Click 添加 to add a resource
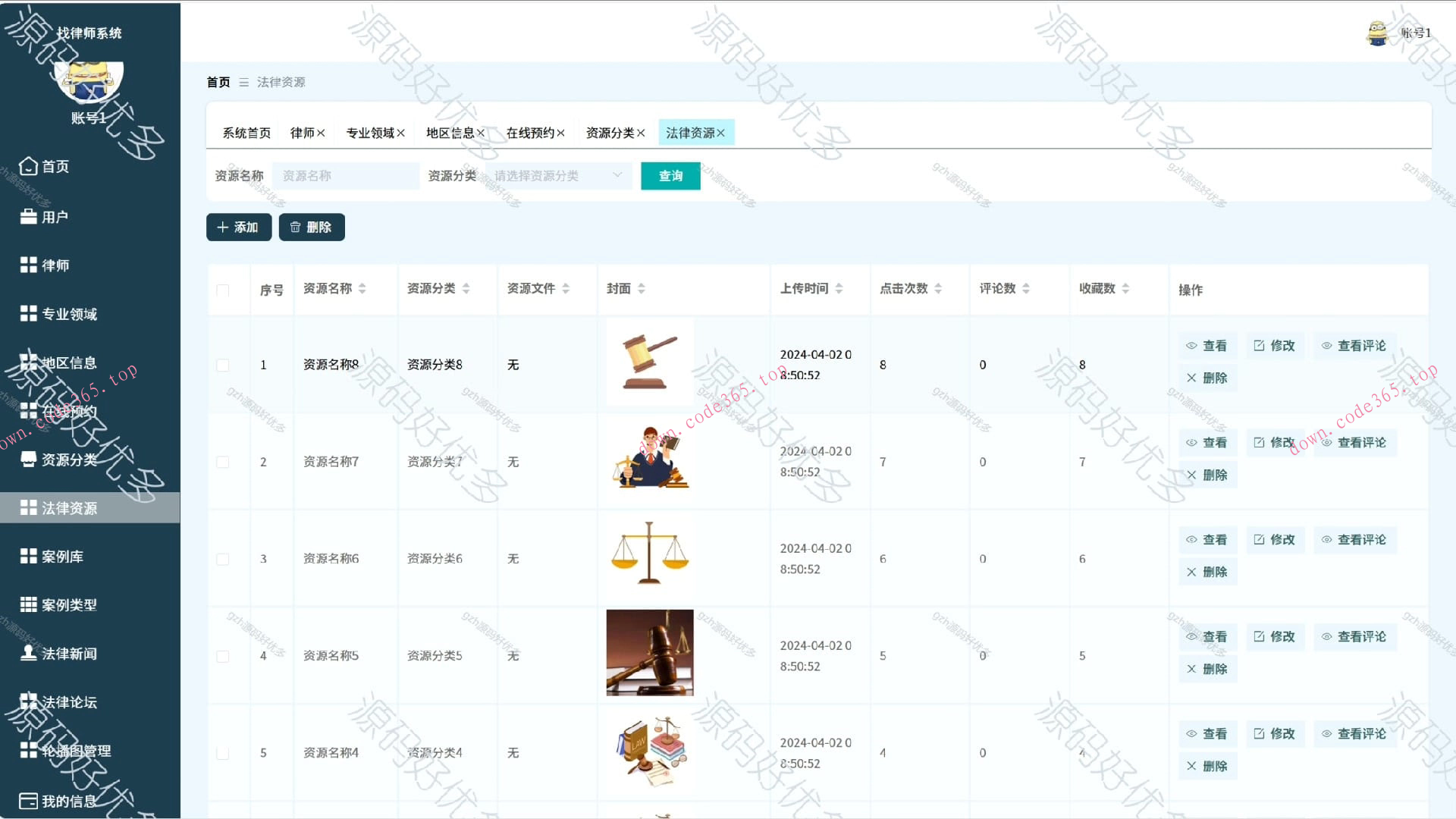This screenshot has width=1456, height=819. click(238, 227)
